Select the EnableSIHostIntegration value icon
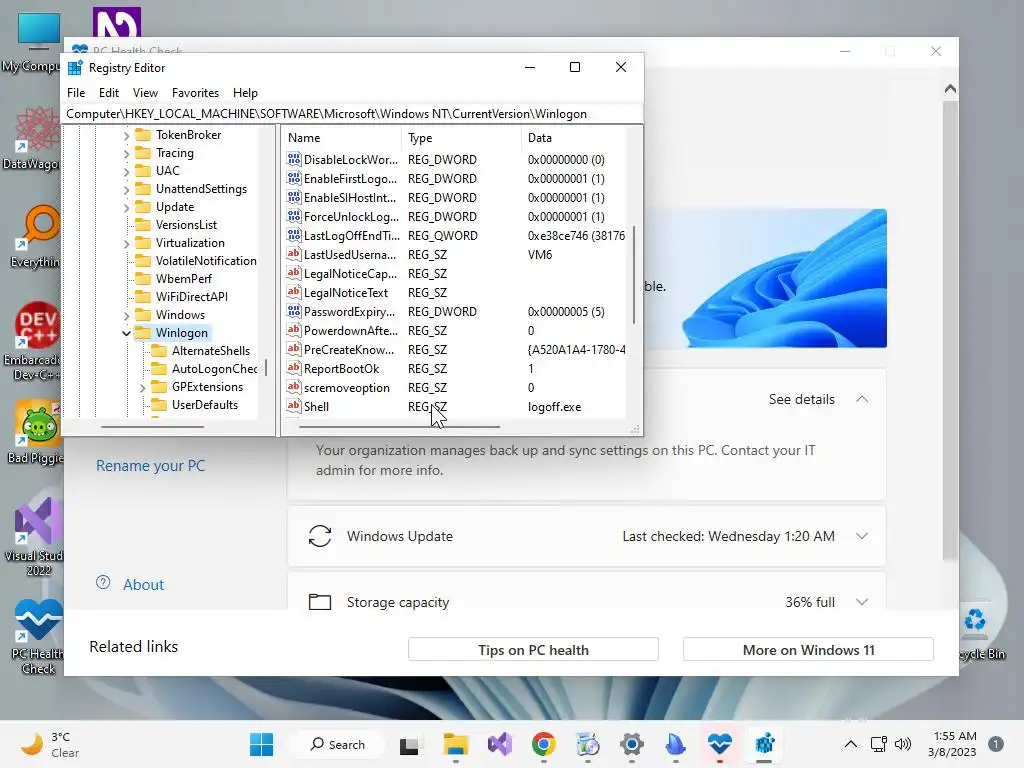 click(294, 197)
